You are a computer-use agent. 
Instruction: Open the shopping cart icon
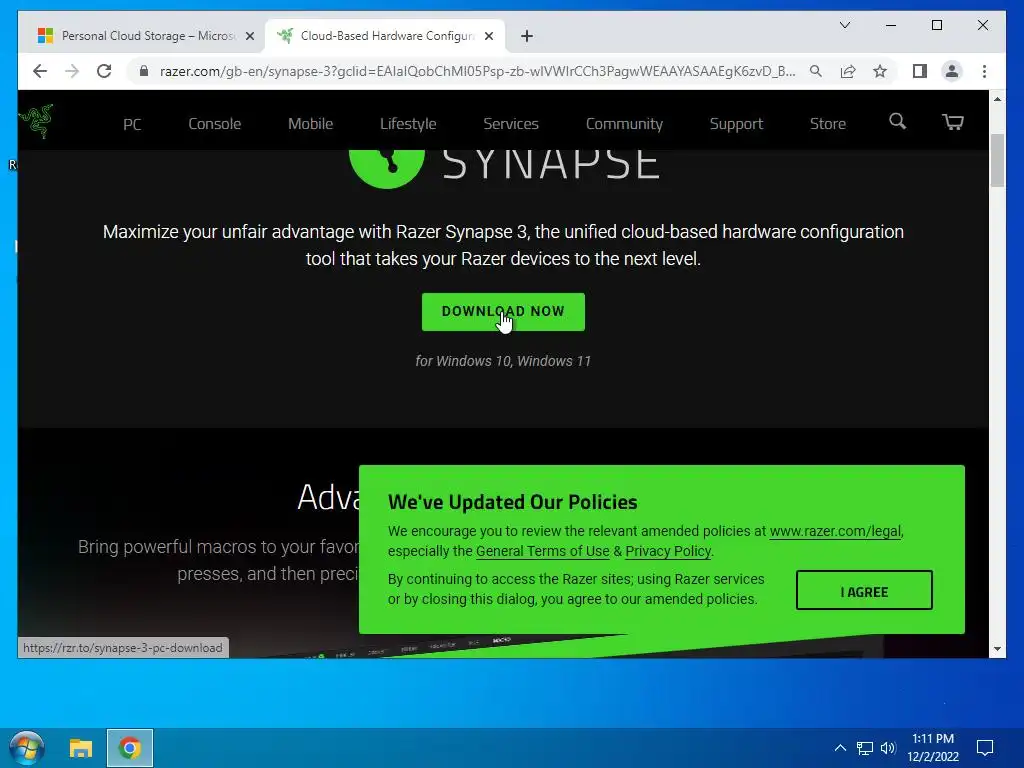click(x=953, y=121)
